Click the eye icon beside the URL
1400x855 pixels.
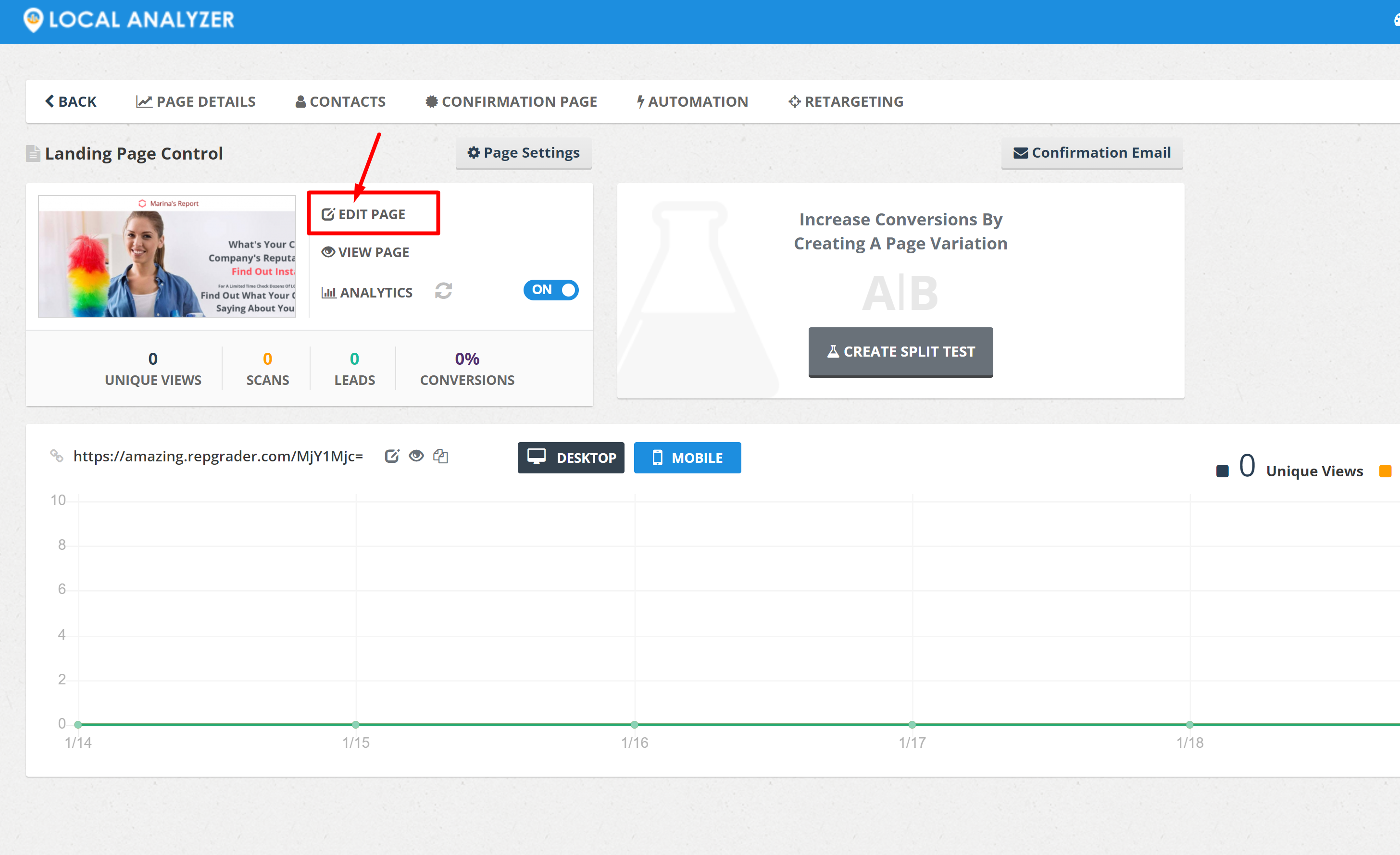pyautogui.click(x=416, y=456)
